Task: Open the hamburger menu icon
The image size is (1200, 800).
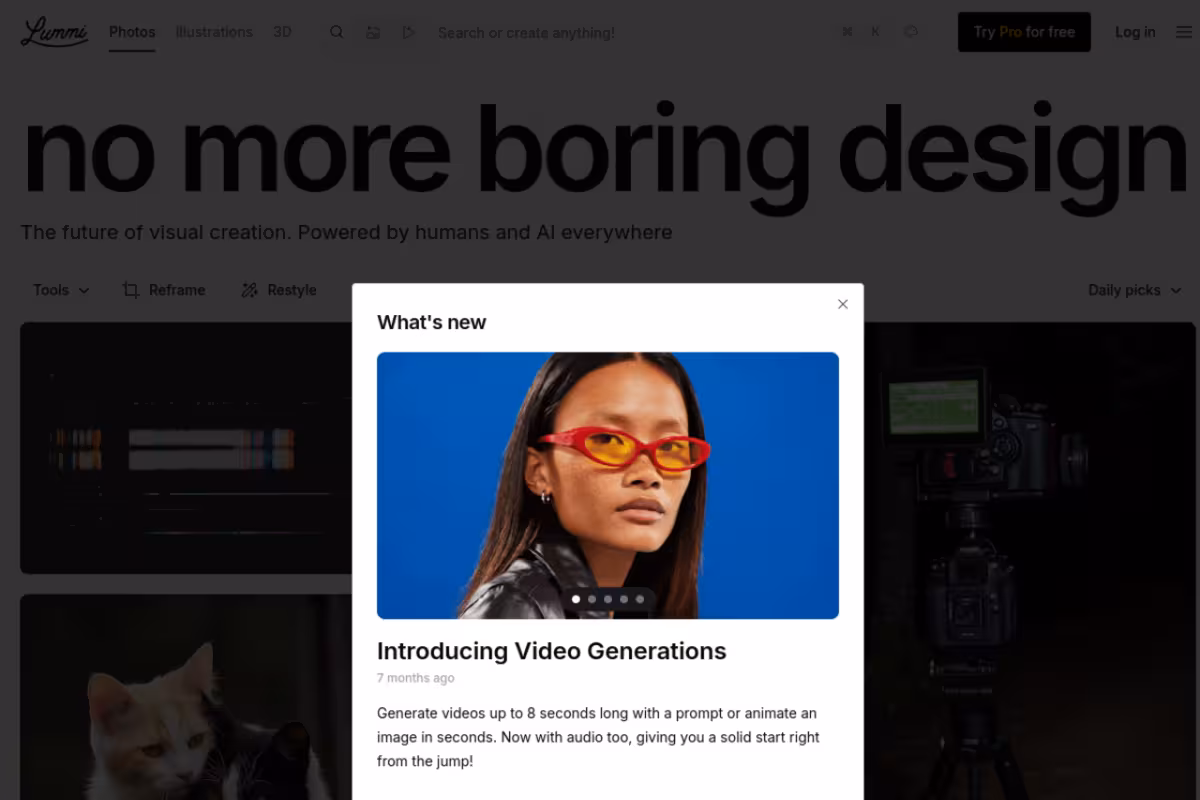Action: tap(1184, 32)
